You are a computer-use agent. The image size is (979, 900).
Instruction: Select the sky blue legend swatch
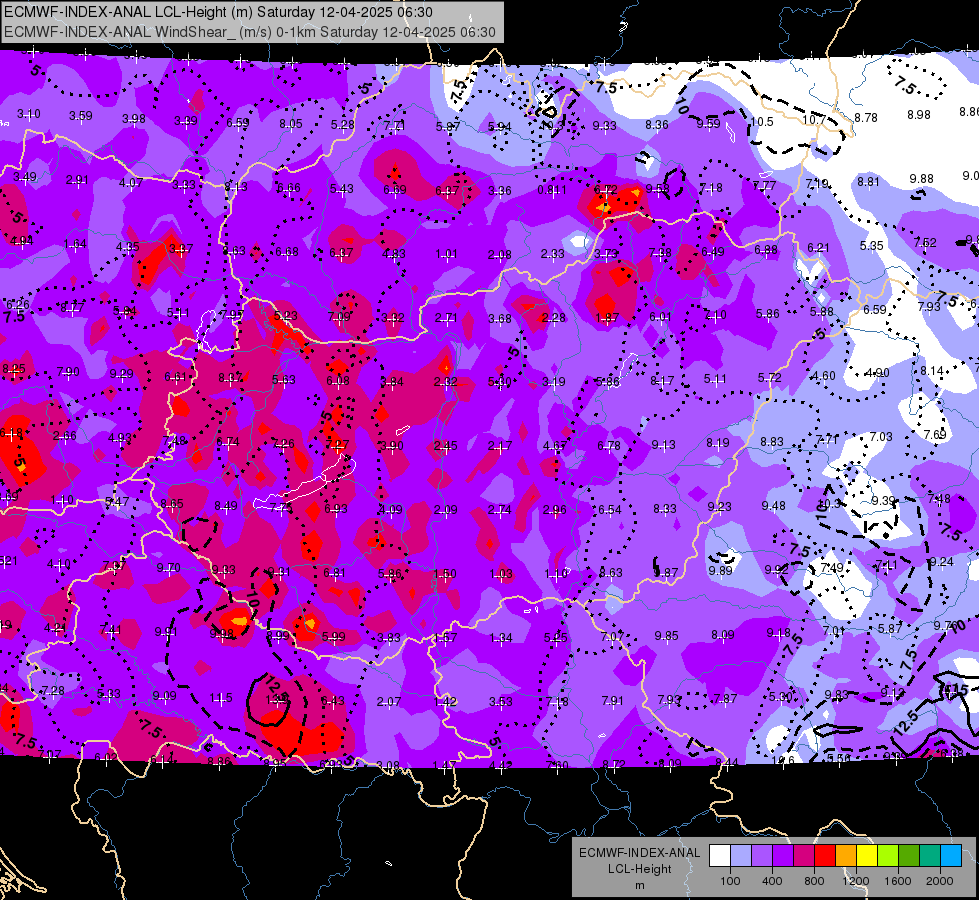(951, 855)
